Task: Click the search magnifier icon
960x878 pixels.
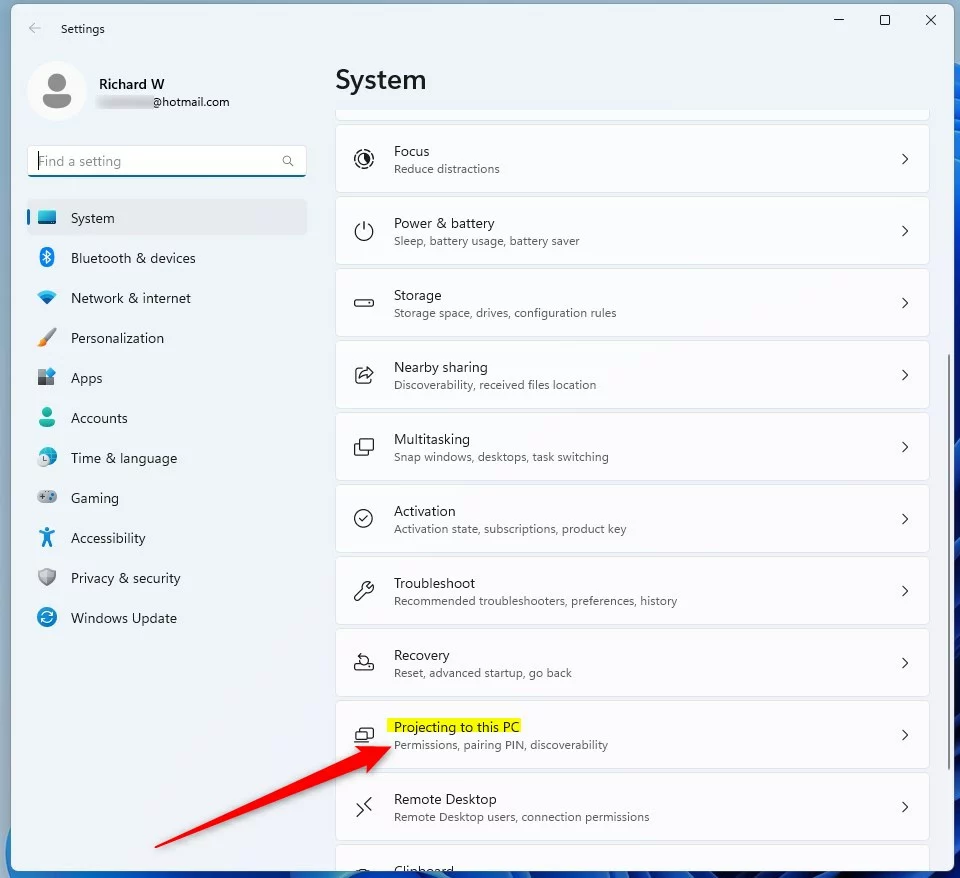Action: [288, 161]
